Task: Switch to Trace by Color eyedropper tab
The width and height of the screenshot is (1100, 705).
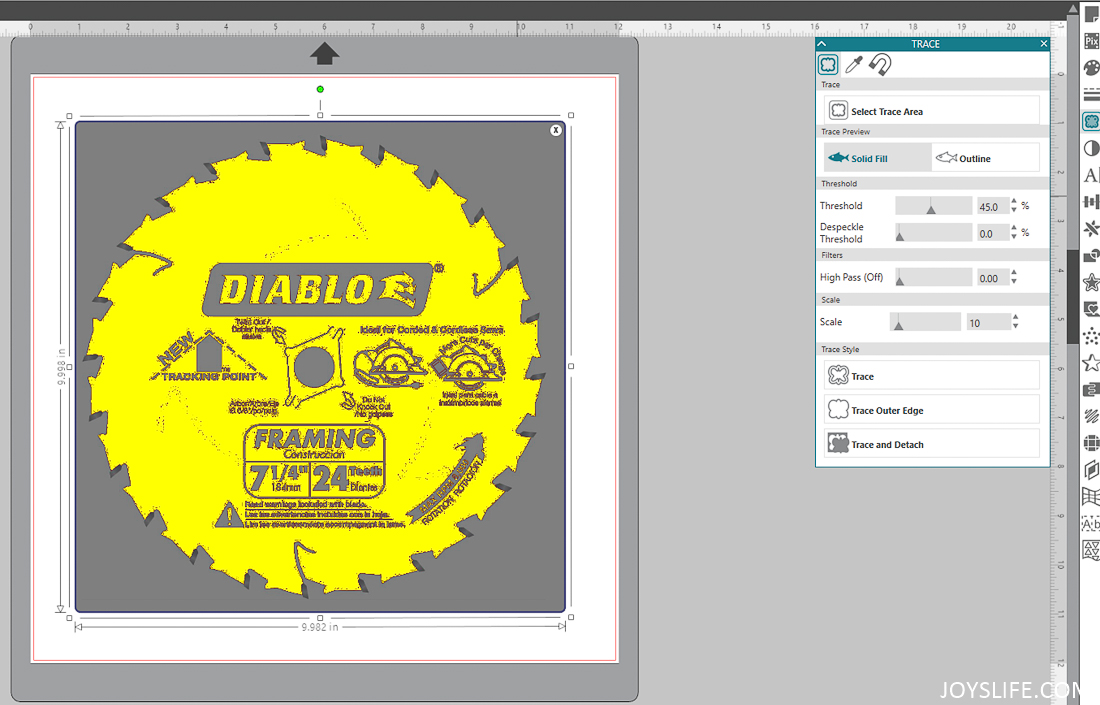Action: tap(854, 65)
